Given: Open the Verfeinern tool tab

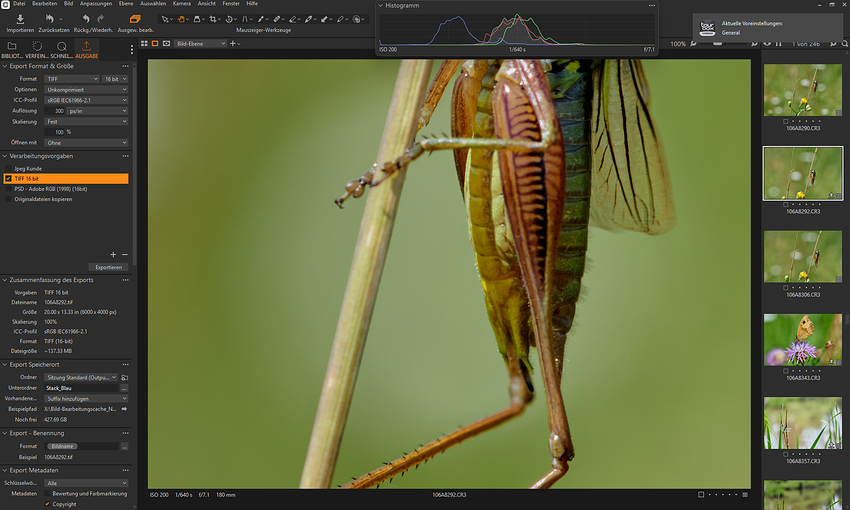Looking at the screenshot, I should point(37,46).
